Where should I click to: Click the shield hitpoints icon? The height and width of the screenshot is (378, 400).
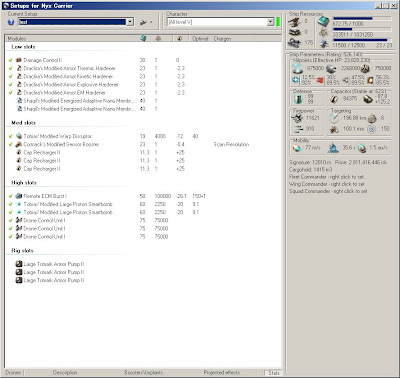tap(297, 68)
